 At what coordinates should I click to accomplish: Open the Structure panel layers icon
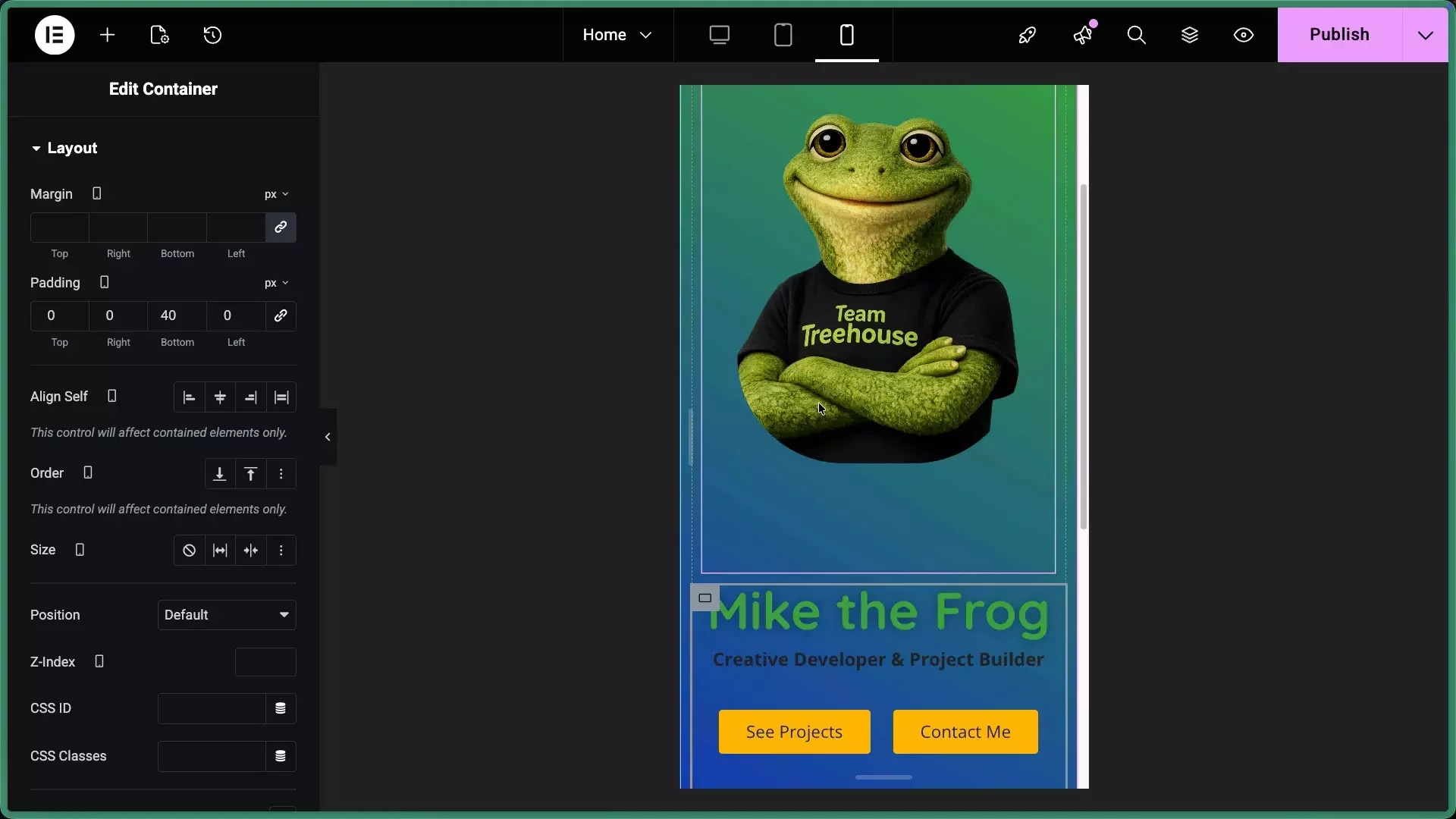(1190, 35)
